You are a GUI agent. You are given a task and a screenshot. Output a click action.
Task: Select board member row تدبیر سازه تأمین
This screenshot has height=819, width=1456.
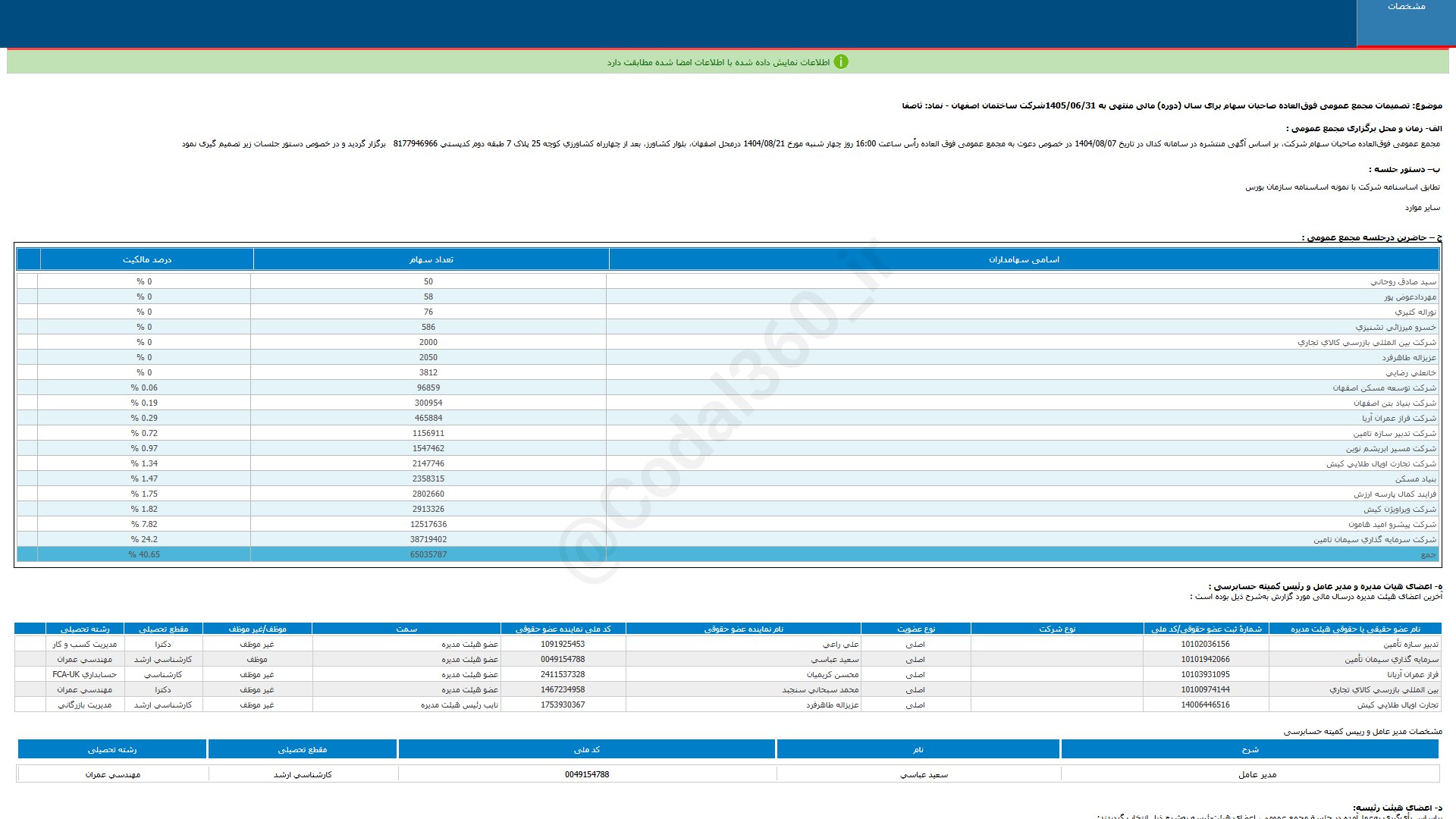[x=1410, y=644]
